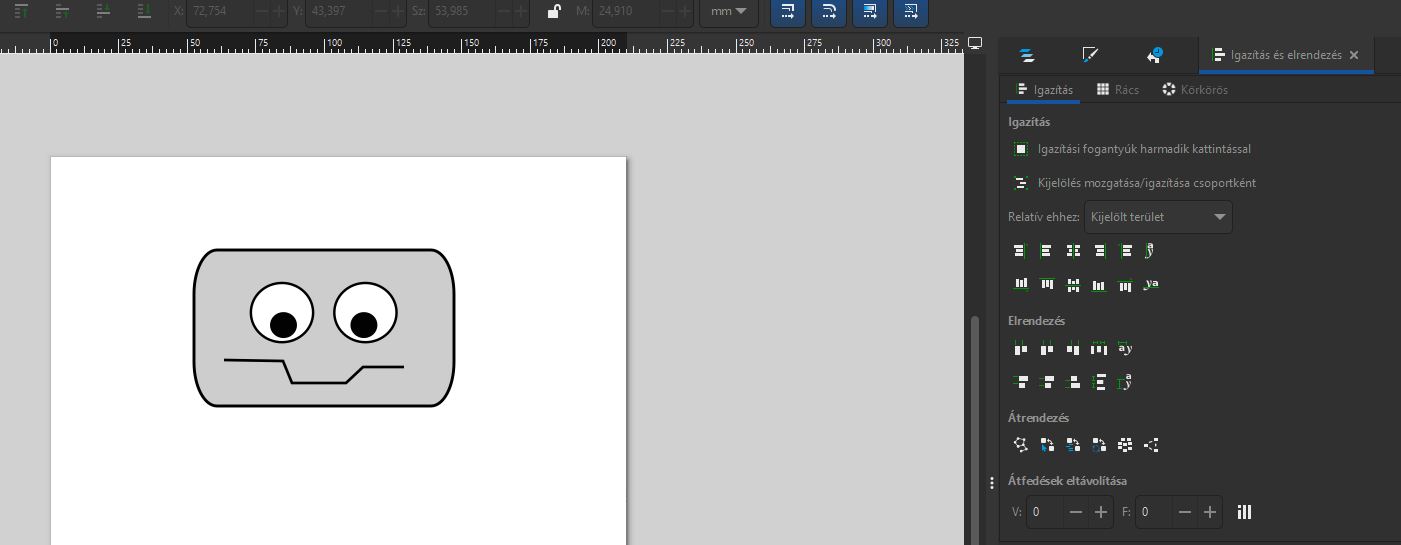The image size is (1401, 545).
Task: Switch to the Körkörös tab
Action: tap(1195, 90)
